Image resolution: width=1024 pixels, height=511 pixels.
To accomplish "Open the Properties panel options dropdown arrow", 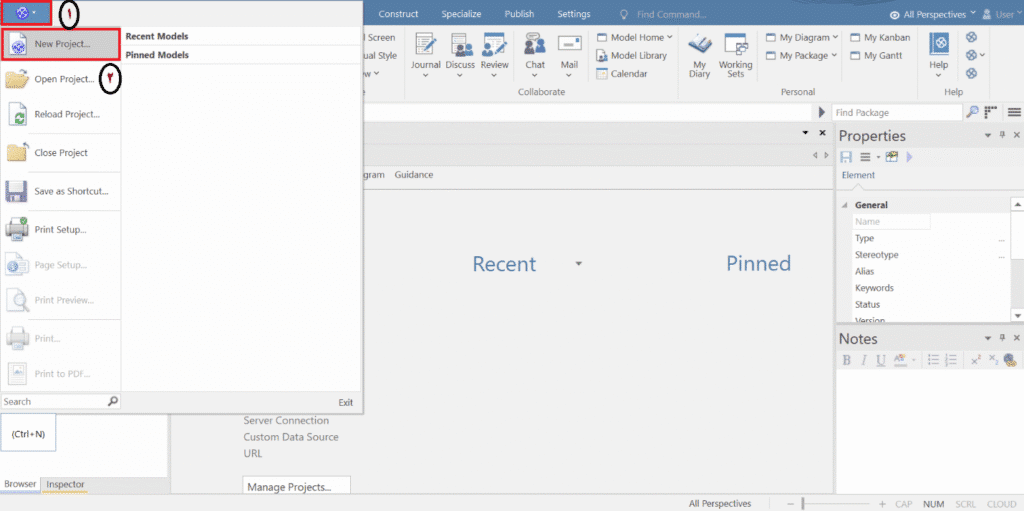I will [988, 135].
